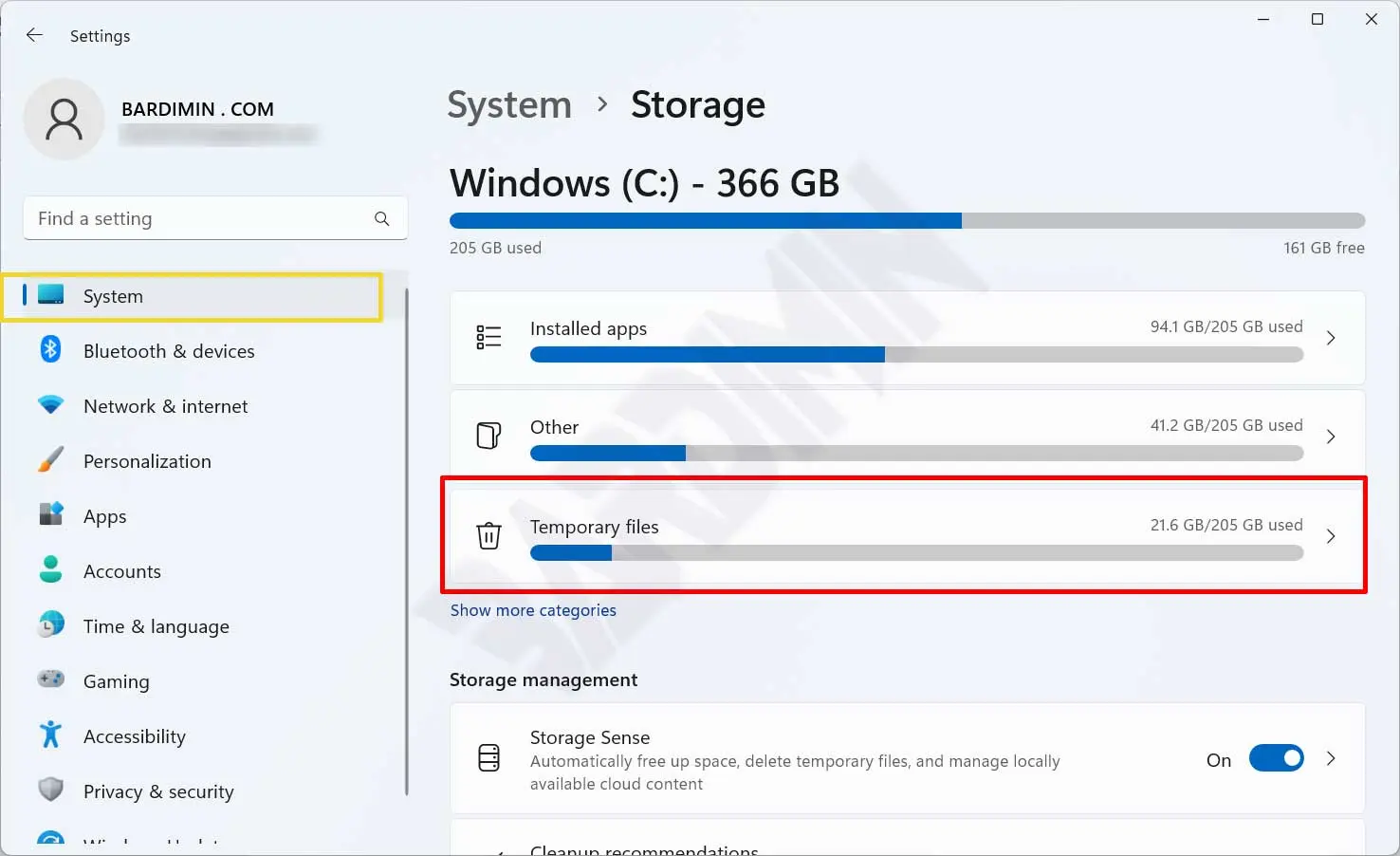1400x856 pixels.
Task: Click the Windows (C:) storage usage bar
Action: click(907, 221)
